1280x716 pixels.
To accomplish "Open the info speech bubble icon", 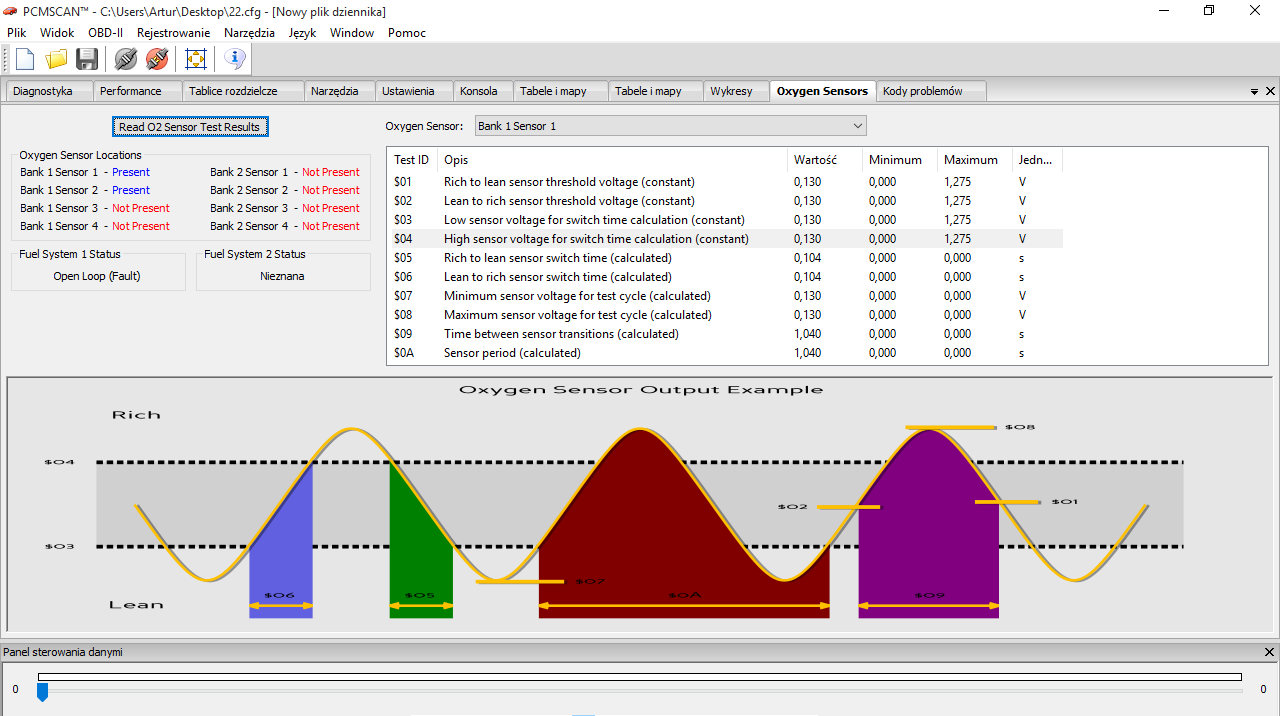I will (x=234, y=60).
